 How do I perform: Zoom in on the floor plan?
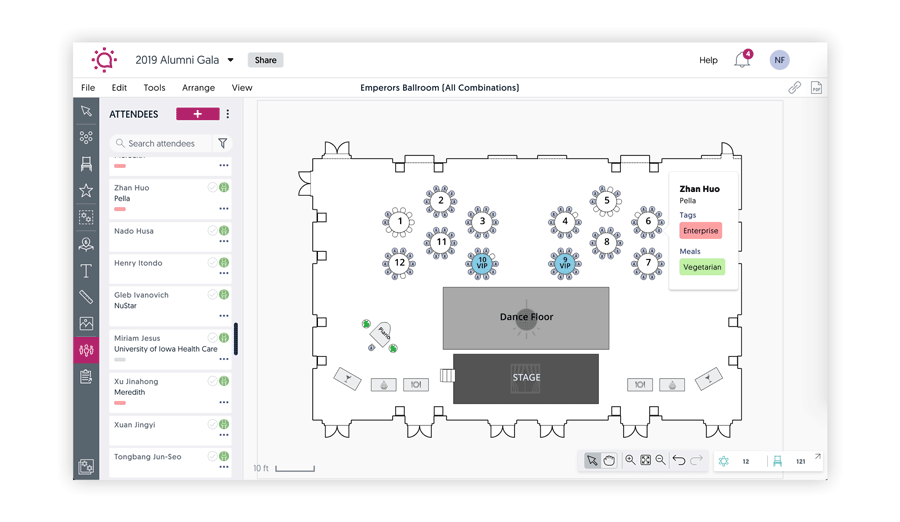[x=630, y=460]
